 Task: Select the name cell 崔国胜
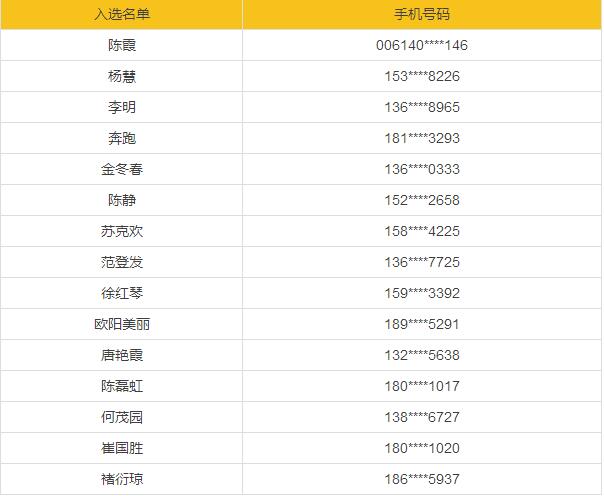coord(121,448)
